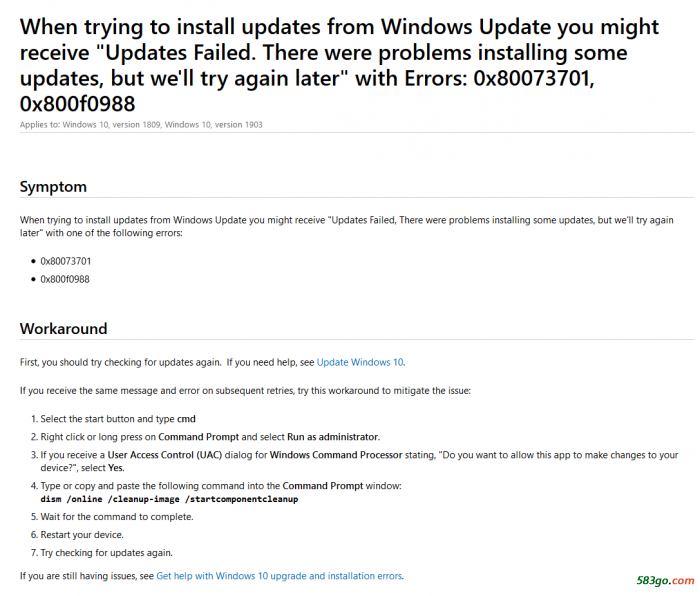Click the dism startcomponentcleanup command text
The width and height of the screenshot is (700, 596).
[169, 498]
